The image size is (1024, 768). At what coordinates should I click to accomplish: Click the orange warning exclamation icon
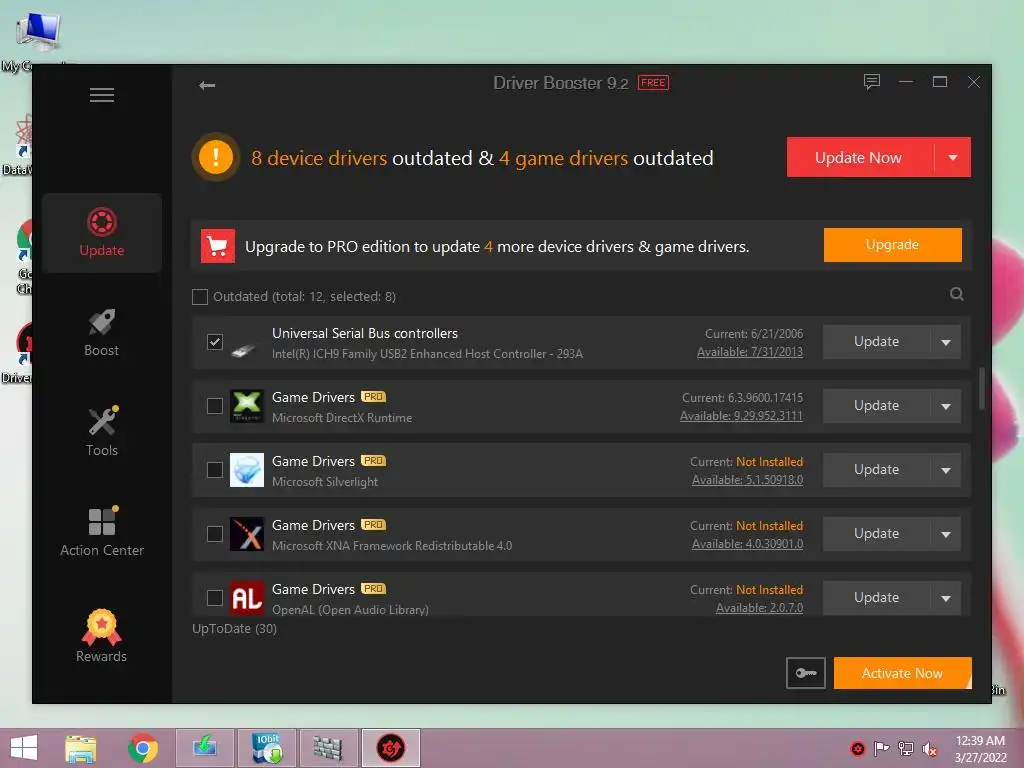[216, 157]
